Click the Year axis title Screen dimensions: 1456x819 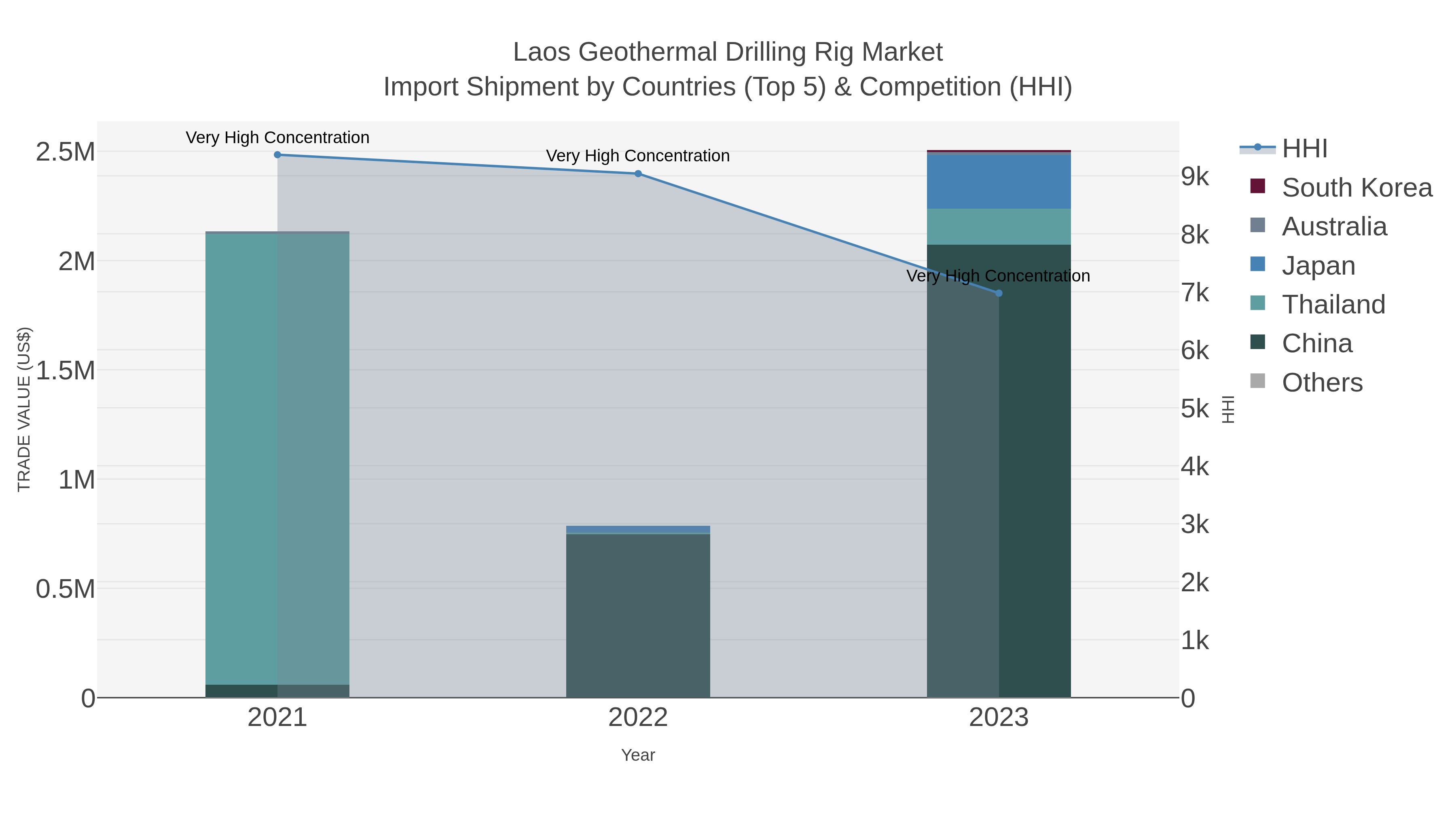(638, 755)
